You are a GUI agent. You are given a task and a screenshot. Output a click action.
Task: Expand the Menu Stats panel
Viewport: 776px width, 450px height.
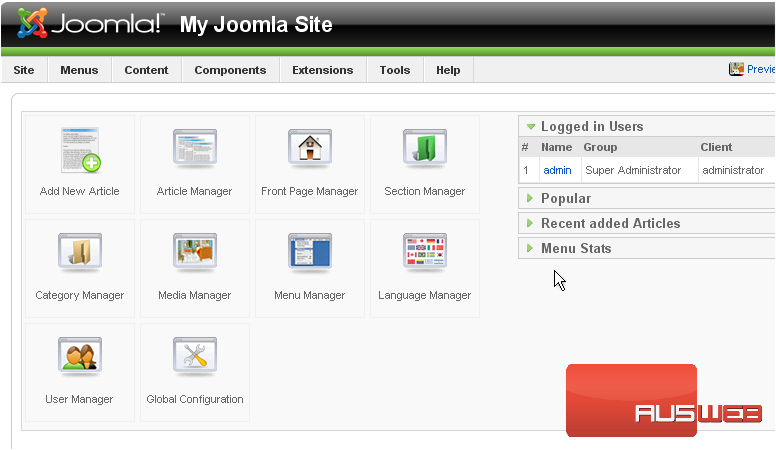[x=575, y=249]
